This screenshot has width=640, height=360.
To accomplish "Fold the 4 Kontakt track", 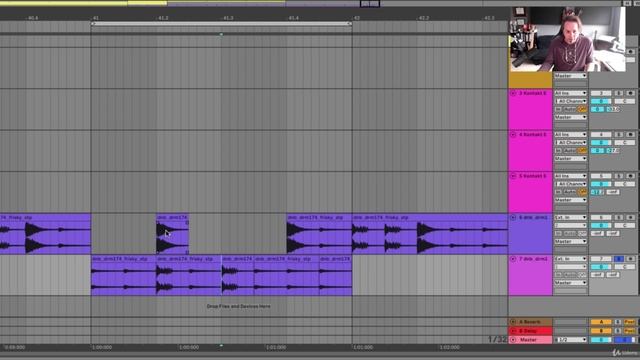I will click(513, 135).
